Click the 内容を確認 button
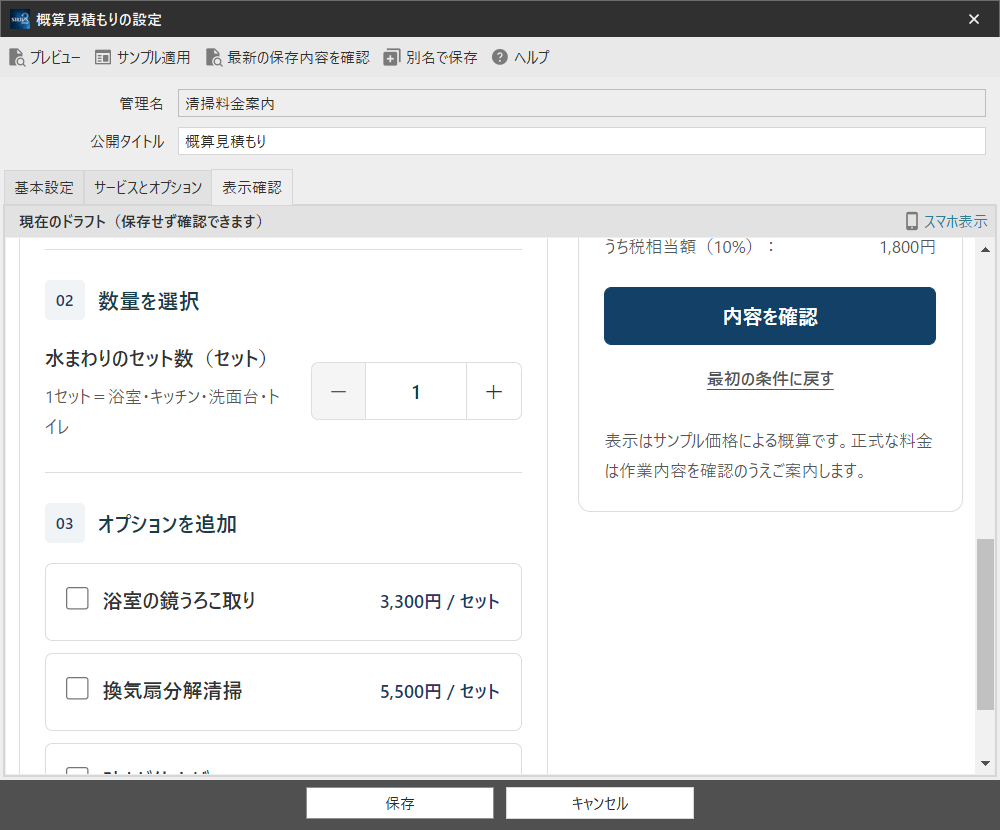 click(770, 316)
